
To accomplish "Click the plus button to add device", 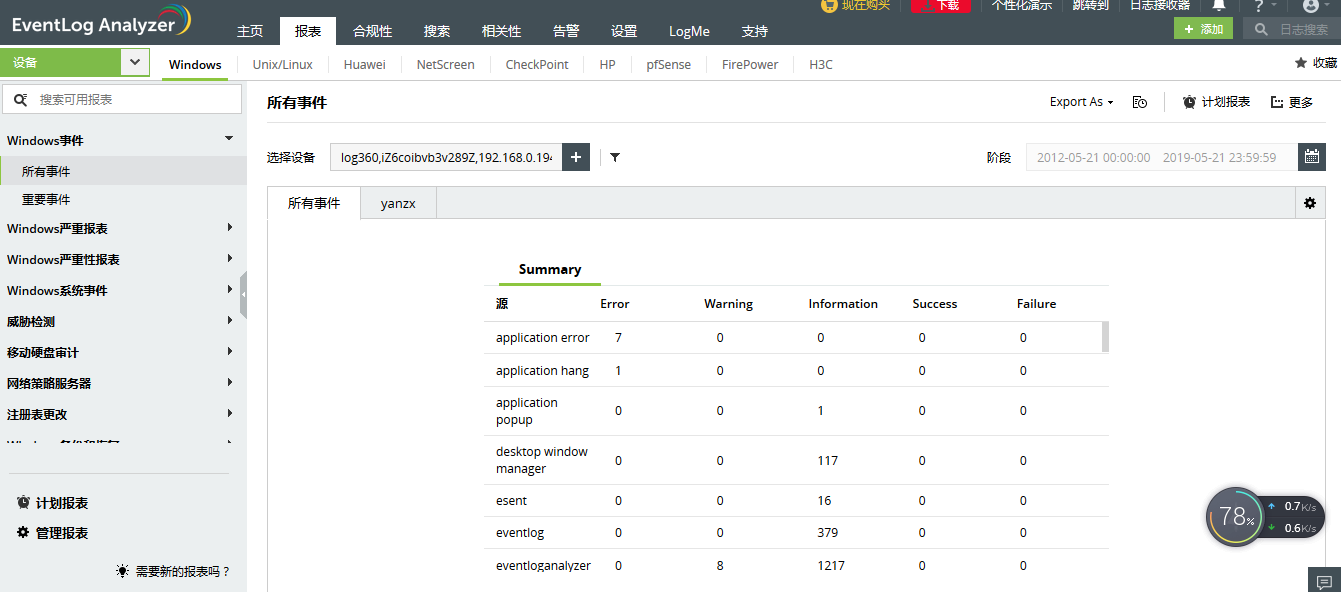I will [576, 157].
